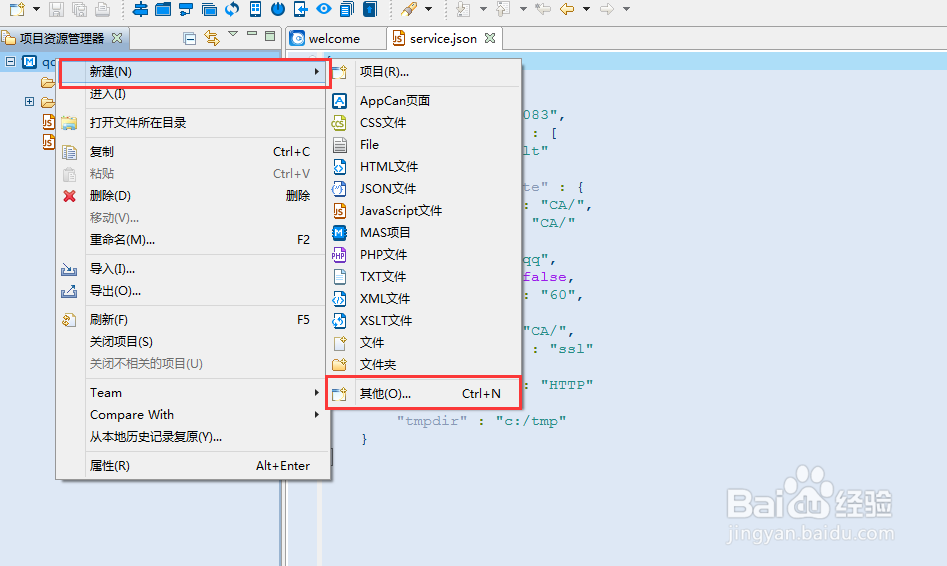This screenshot has width=947, height=566.
Task: Click the last edit location icon
Action: (543, 9)
